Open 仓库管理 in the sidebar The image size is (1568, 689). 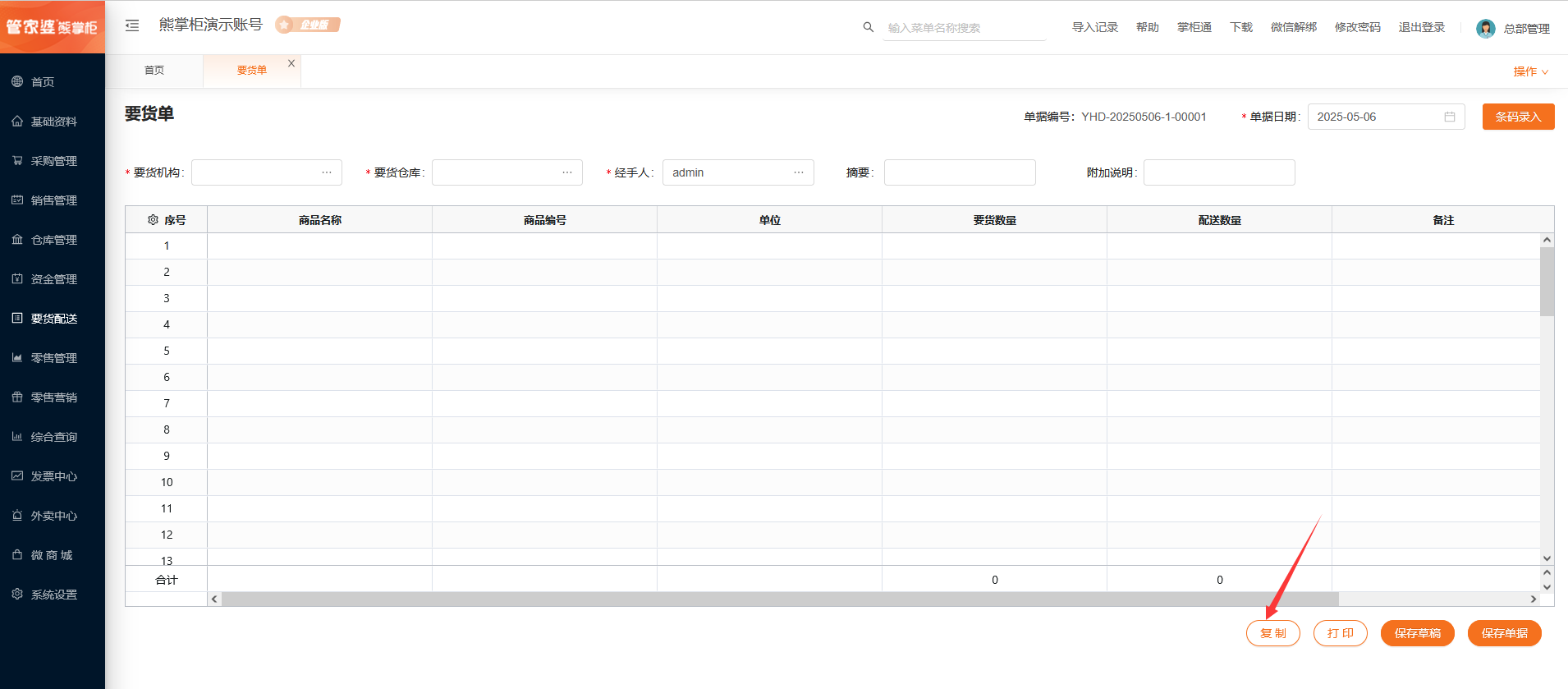53,240
